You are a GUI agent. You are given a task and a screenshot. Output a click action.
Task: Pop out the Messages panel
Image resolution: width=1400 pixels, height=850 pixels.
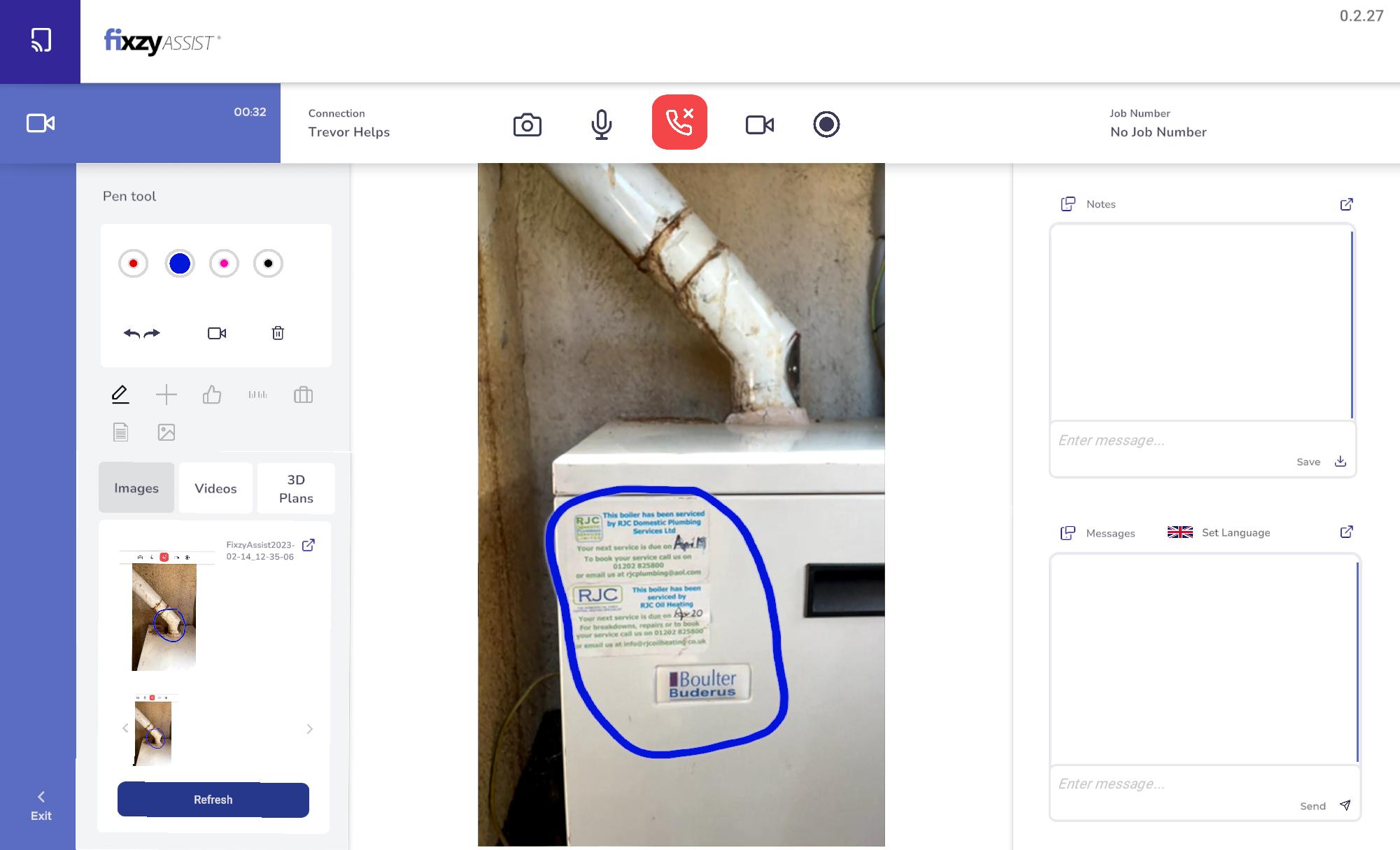(x=1346, y=532)
